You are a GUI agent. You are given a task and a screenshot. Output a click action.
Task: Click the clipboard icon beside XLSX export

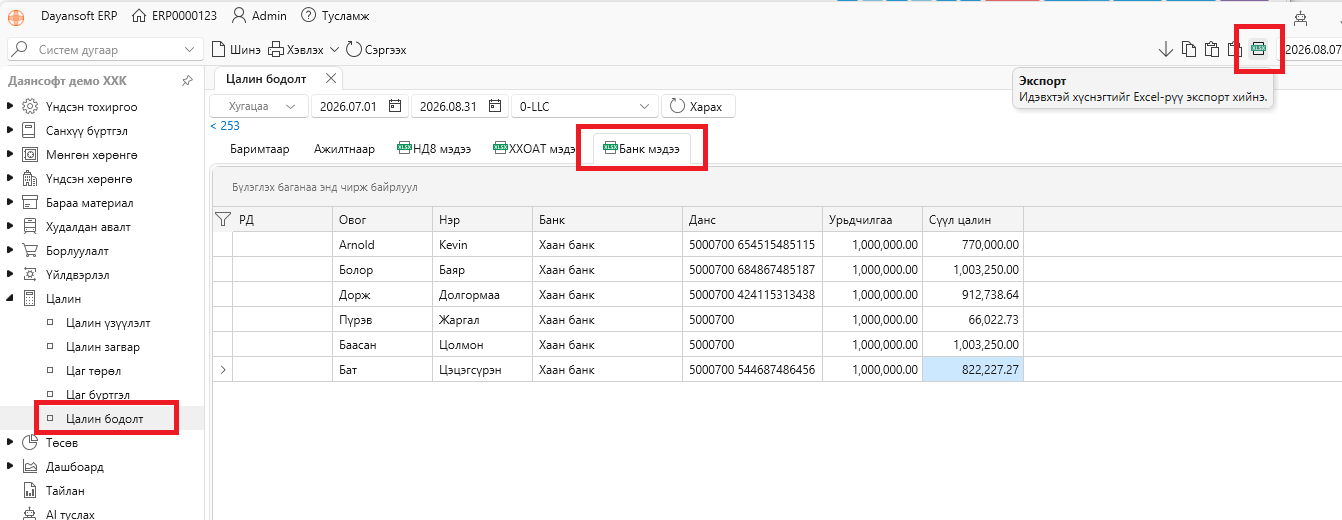point(1235,49)
